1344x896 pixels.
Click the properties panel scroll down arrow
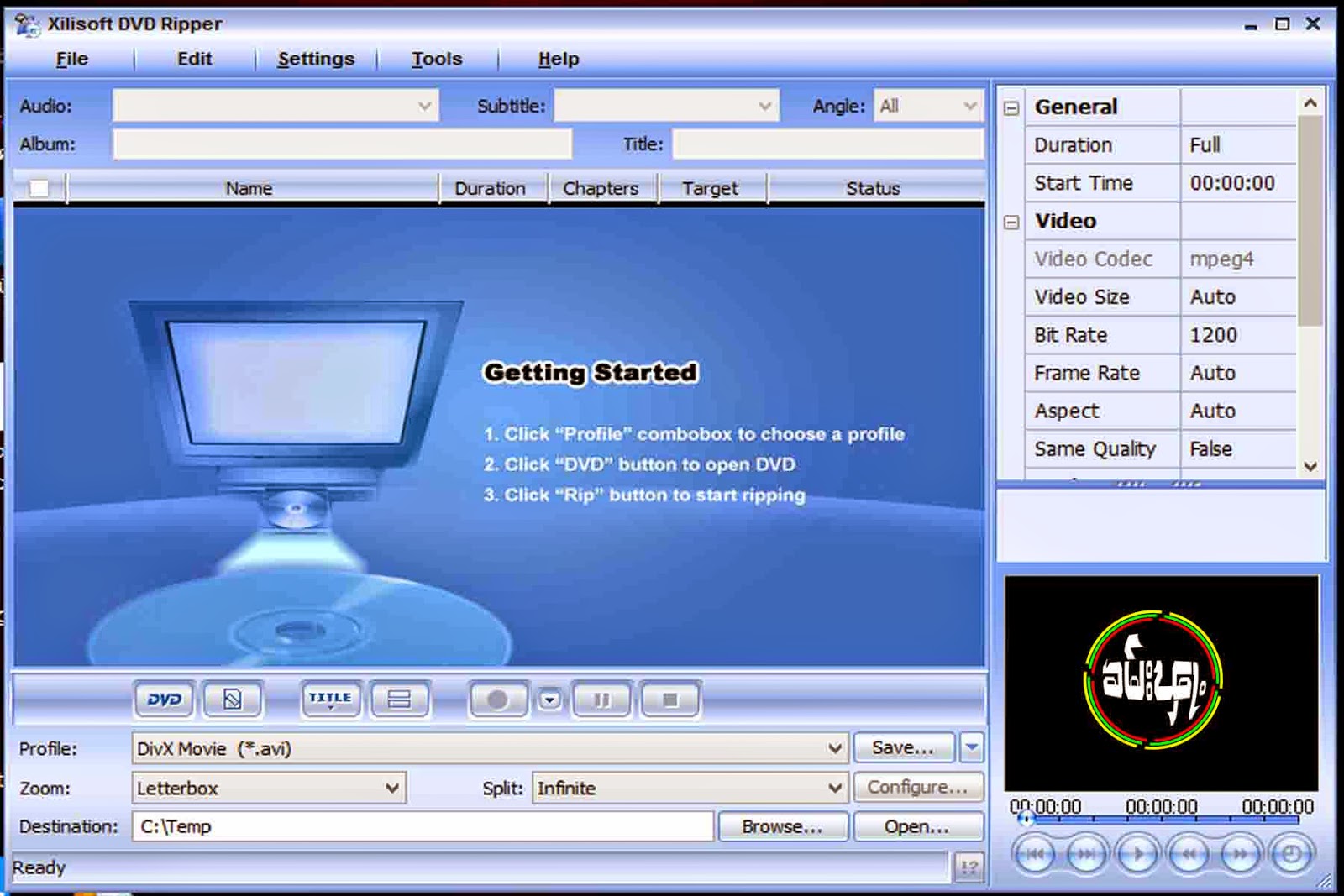click(1310, 466)
